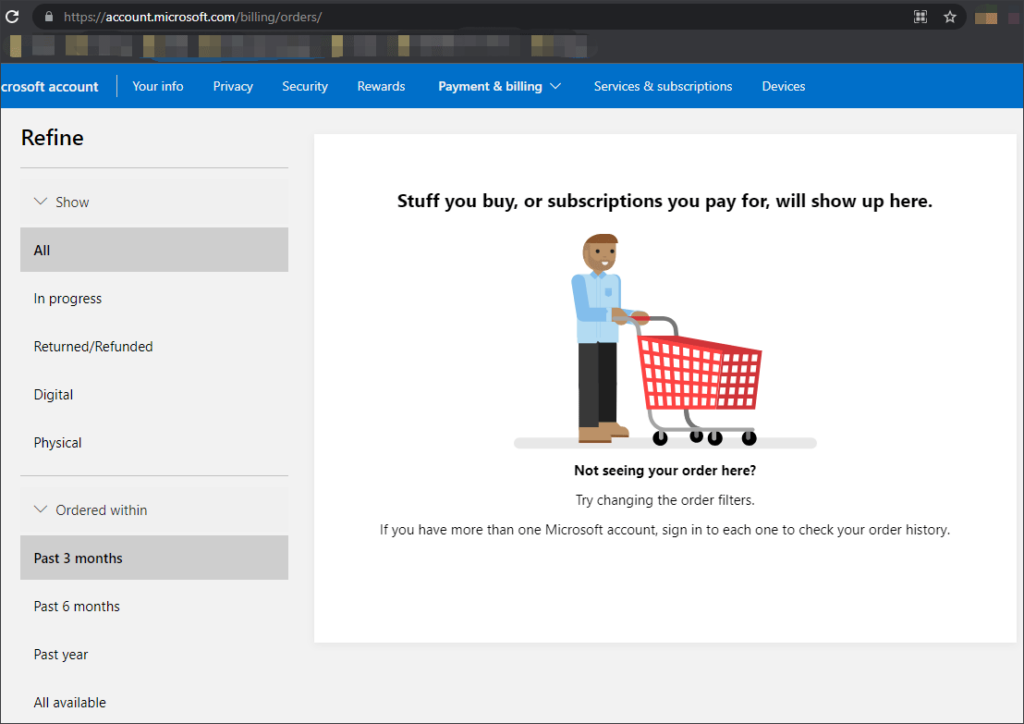Viewport: 1024px width, 724px height.
Task: Select "Past 6 months" timeframe
Action: (77, 606)
